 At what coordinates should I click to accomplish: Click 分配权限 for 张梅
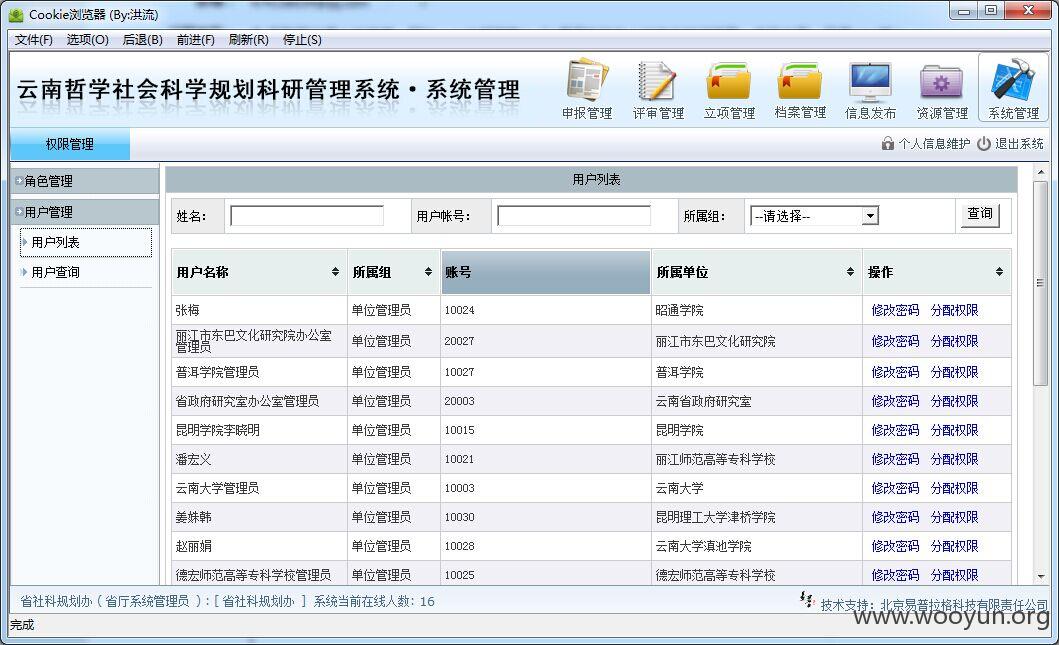coord(954,310)
